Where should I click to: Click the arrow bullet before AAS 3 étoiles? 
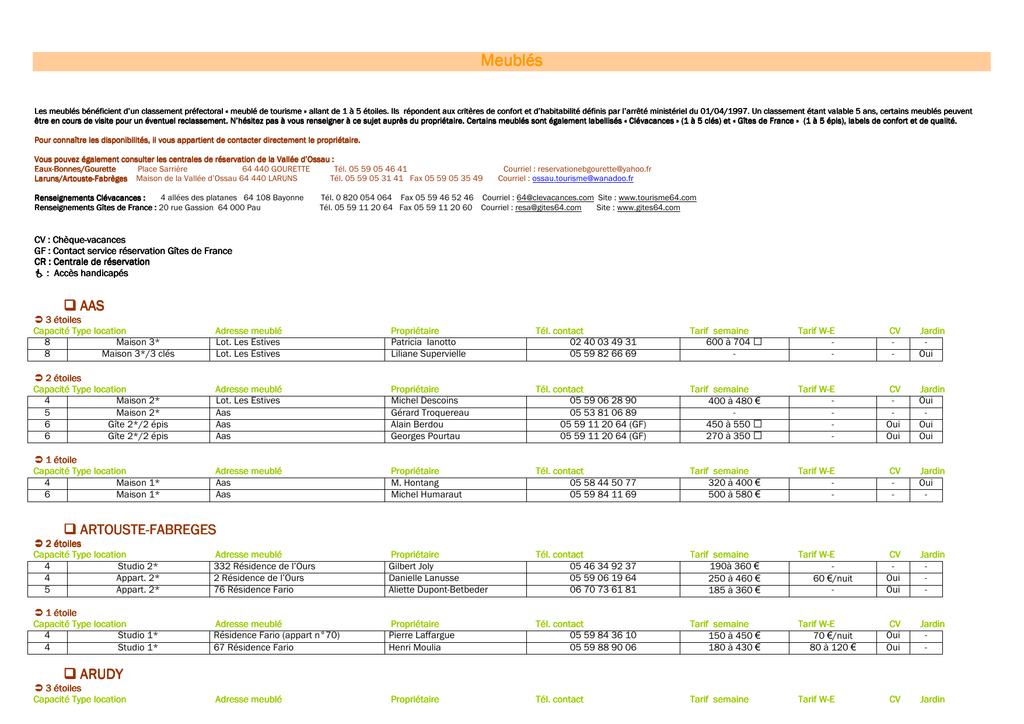pyautogui.click(x=39, y=320)
